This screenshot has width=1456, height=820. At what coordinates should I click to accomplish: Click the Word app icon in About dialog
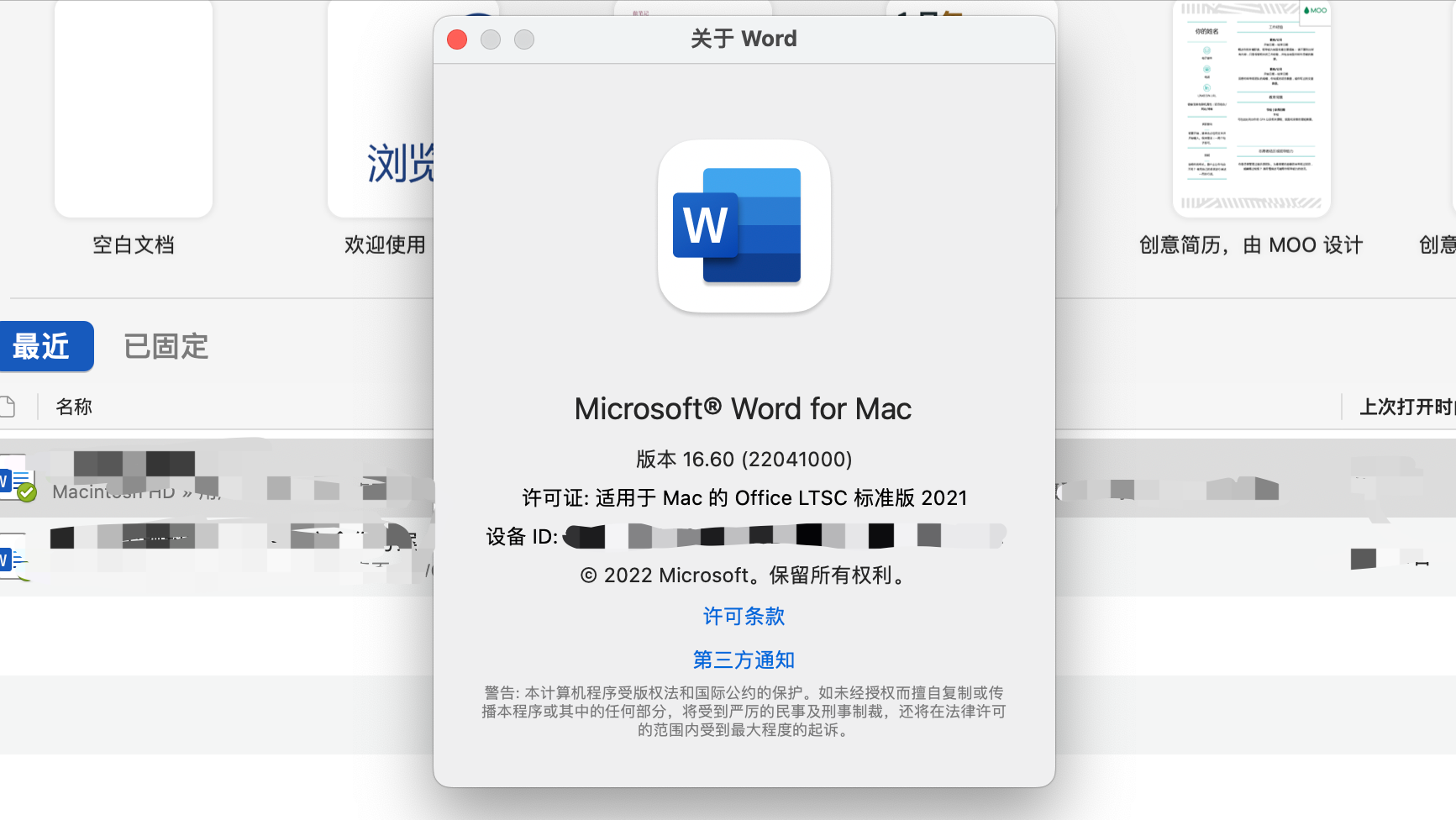click(744, 226)
